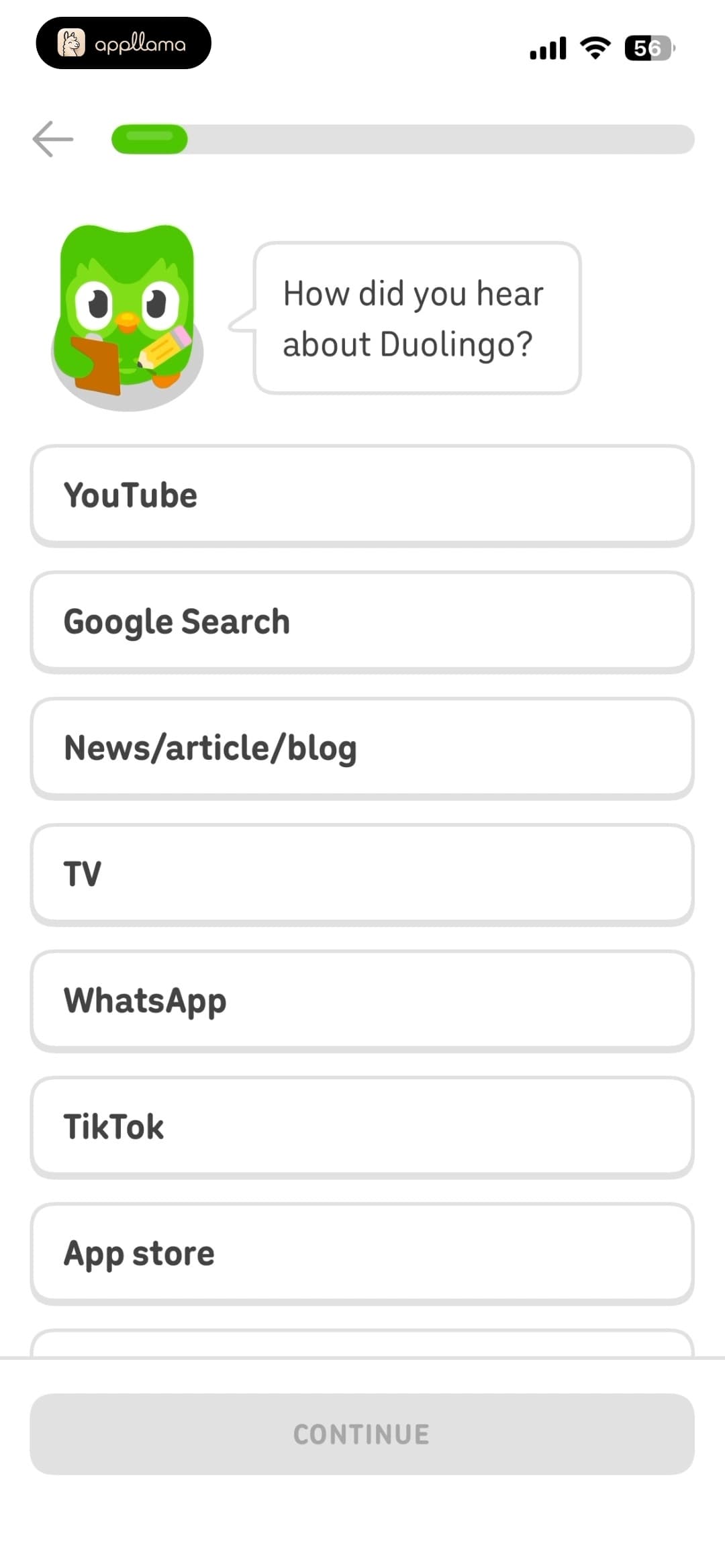
Task: Select the News/article/blog option
Action: coord(362,748)
